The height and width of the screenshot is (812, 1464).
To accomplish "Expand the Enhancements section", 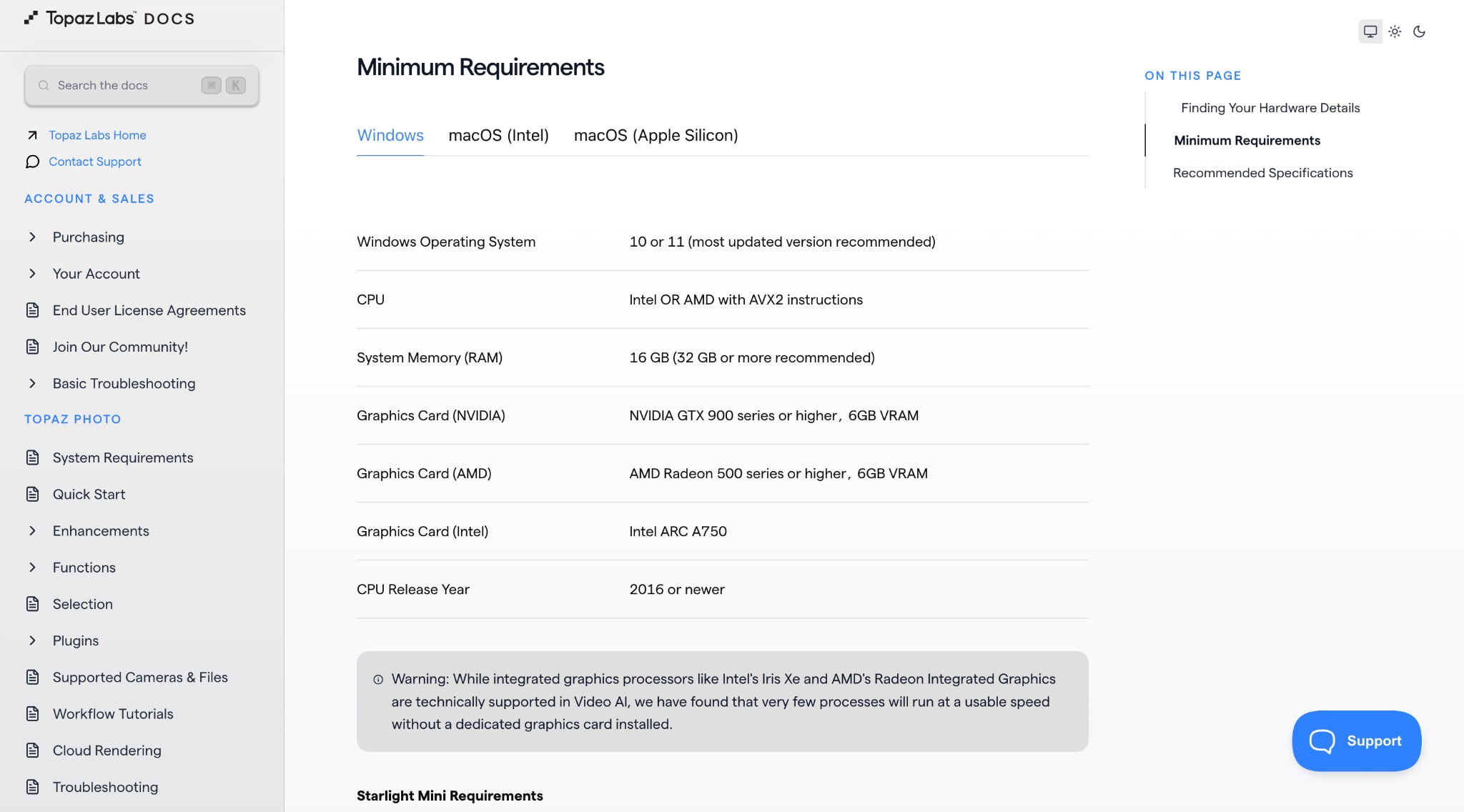I will [33, 530].
